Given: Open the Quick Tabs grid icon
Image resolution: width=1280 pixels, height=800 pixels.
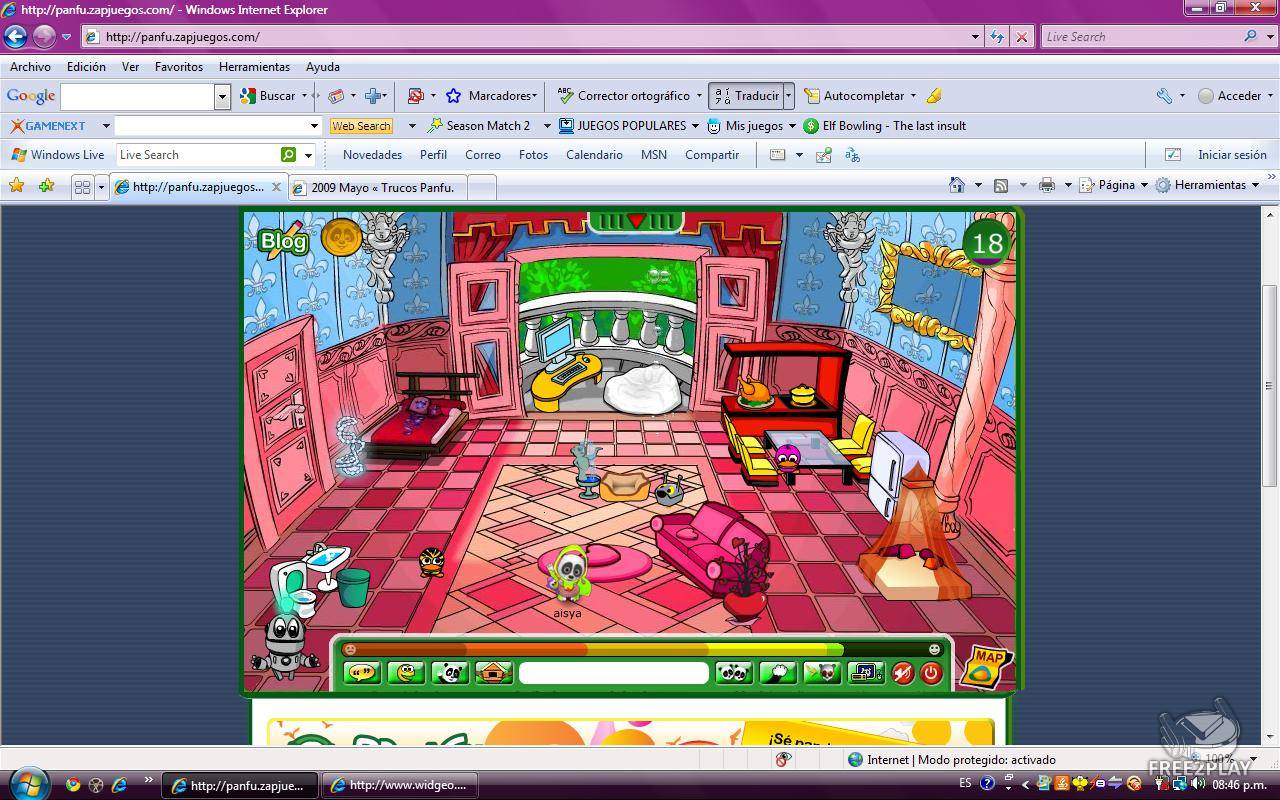Looking at the screenshot, I should tap(82, 187).
